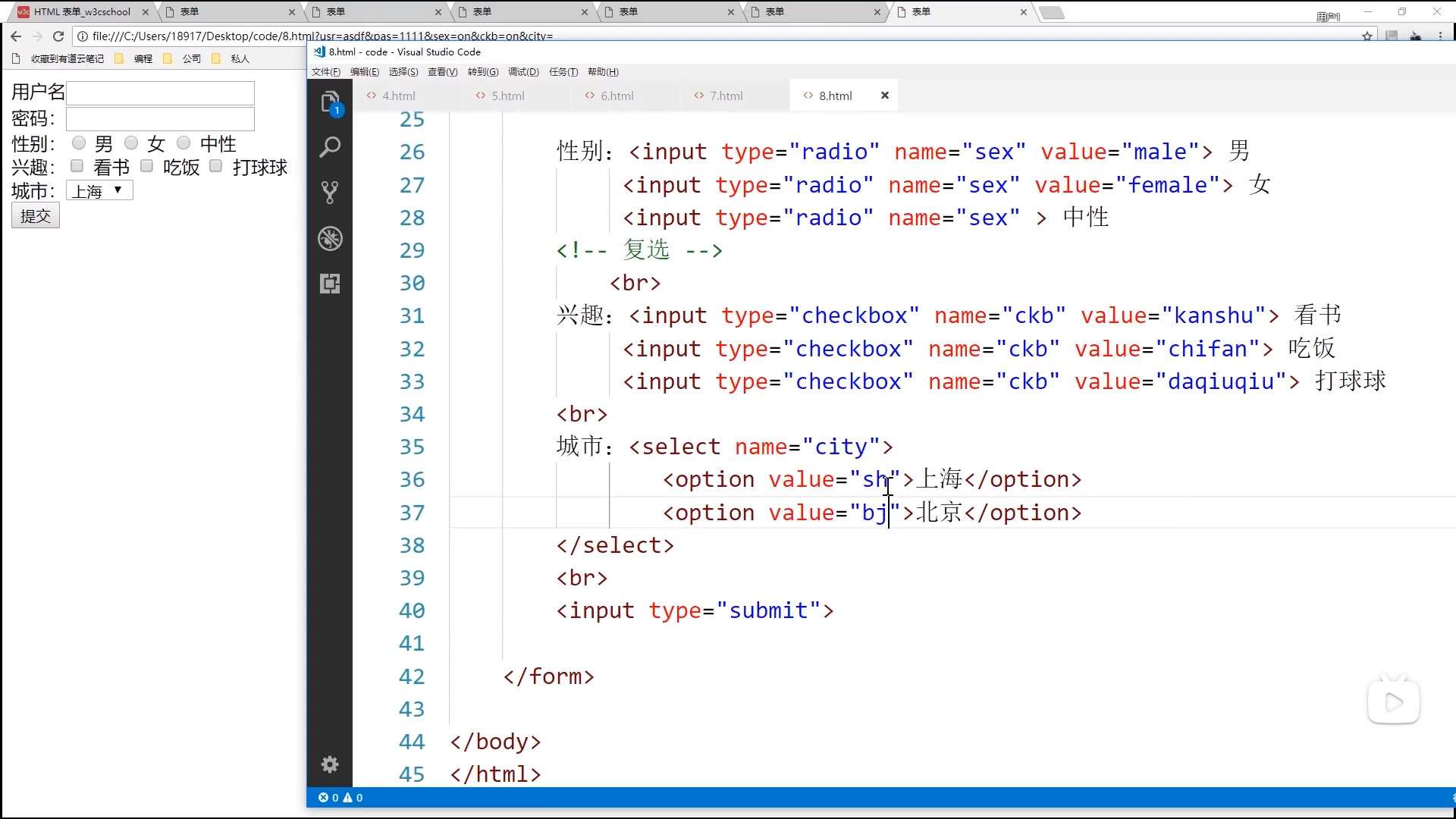Open the Extensions icon in activity bar
The width and height of the screenshot is (1456, 819).
[x=330, y=284]
